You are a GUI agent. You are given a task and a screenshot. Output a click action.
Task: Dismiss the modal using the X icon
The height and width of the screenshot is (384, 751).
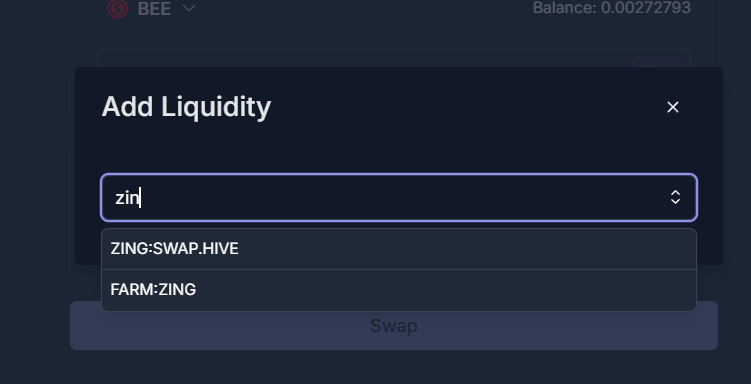(672, 107)
